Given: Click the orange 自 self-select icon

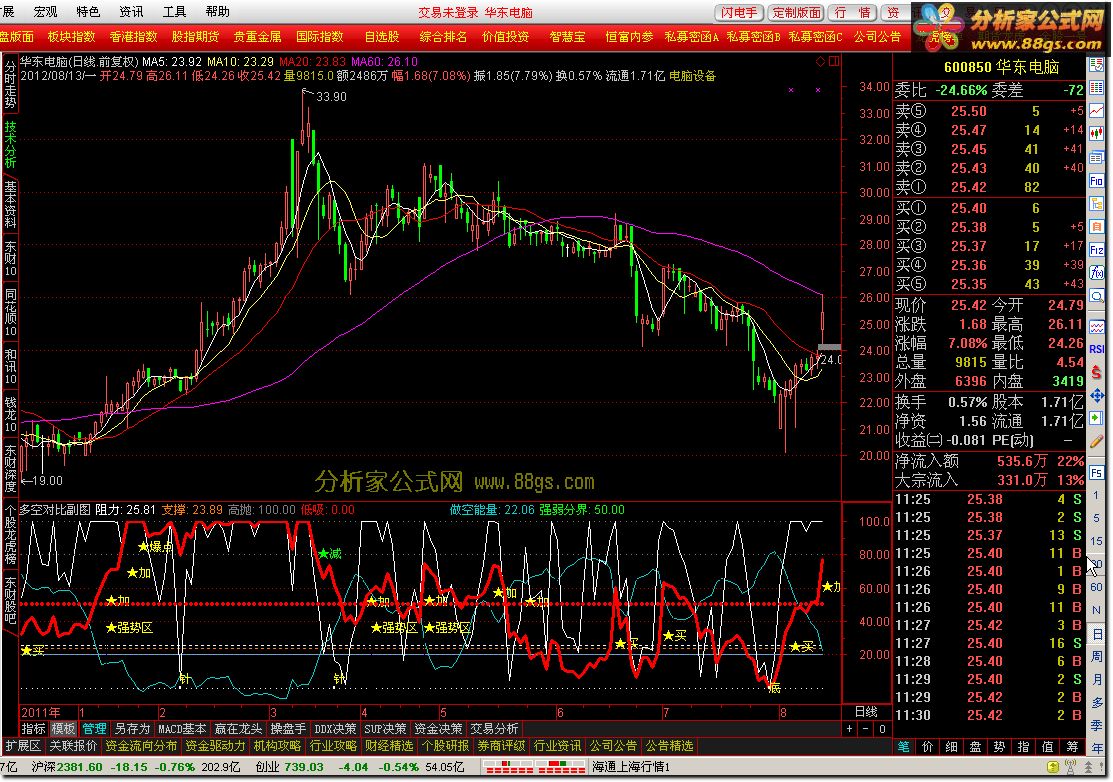Looking at the screenshot, I should (1097, 226).
